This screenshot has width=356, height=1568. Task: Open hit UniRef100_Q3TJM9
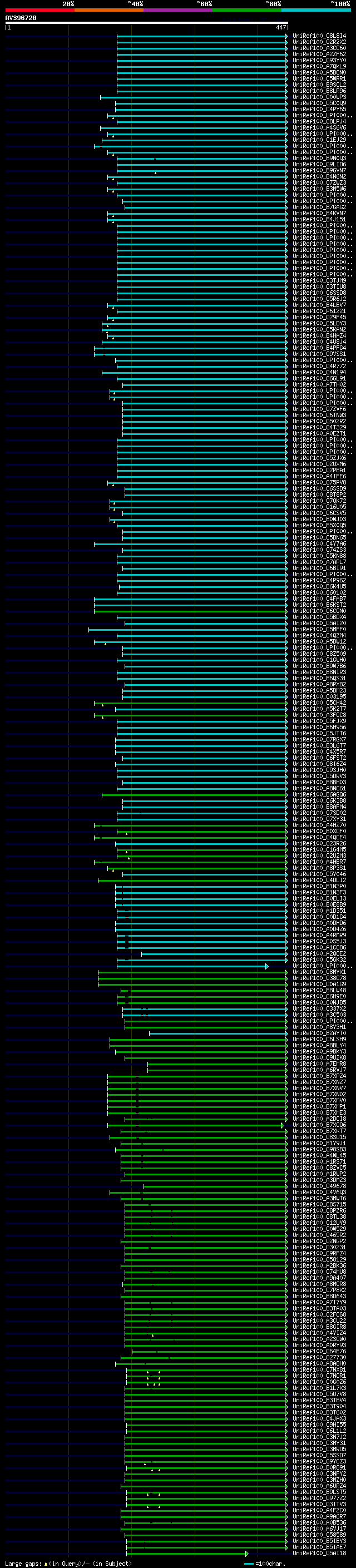click(319, 280)
